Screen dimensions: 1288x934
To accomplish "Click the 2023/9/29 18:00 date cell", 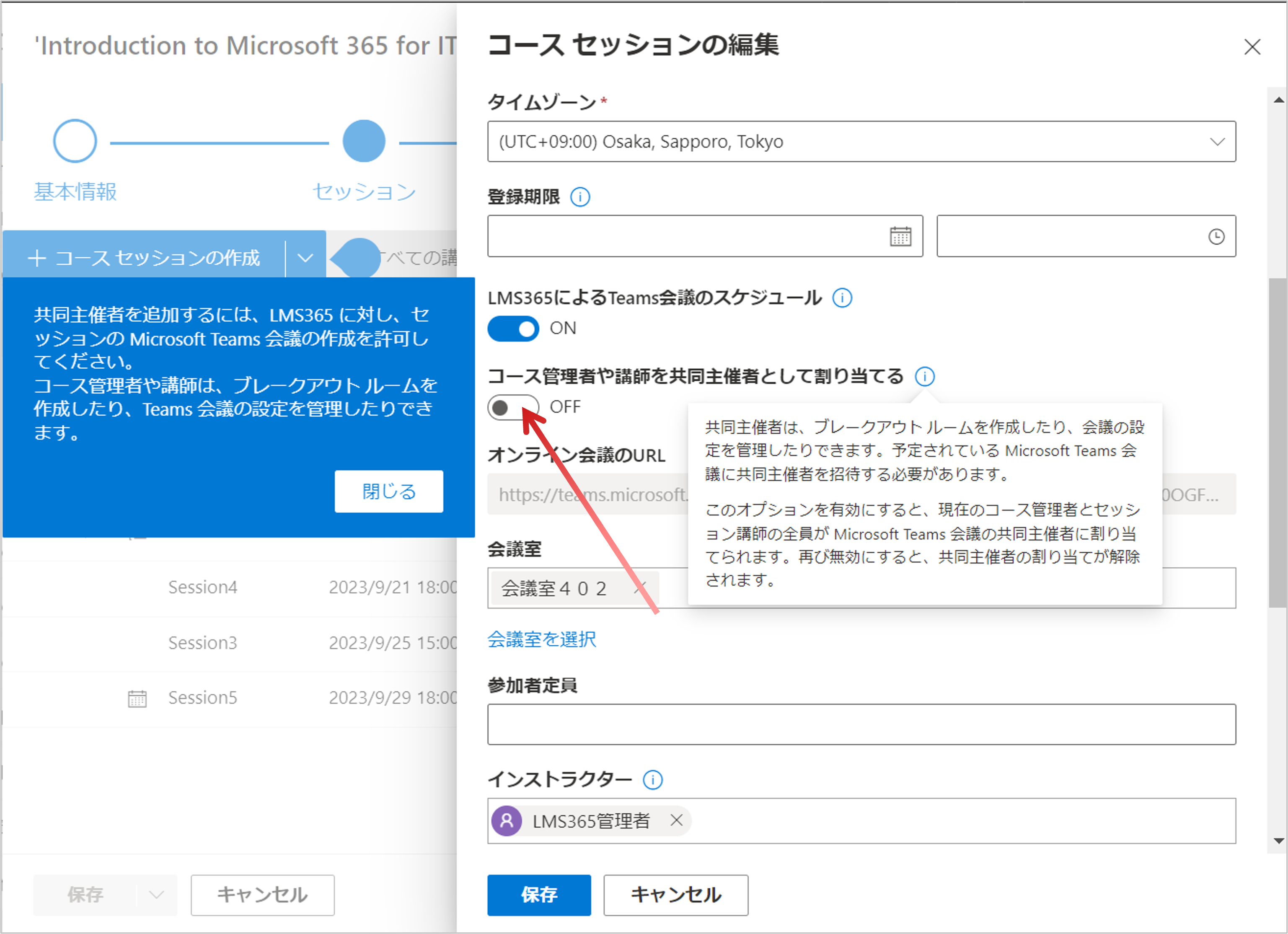I will (x=393, y=698).
